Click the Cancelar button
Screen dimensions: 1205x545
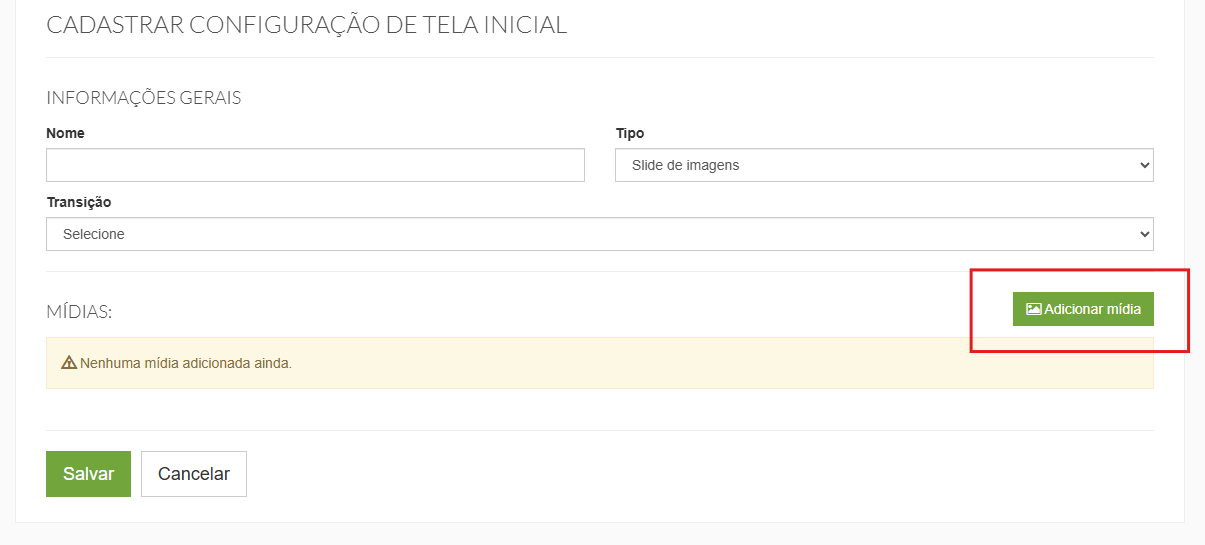[x=194, y=474]
